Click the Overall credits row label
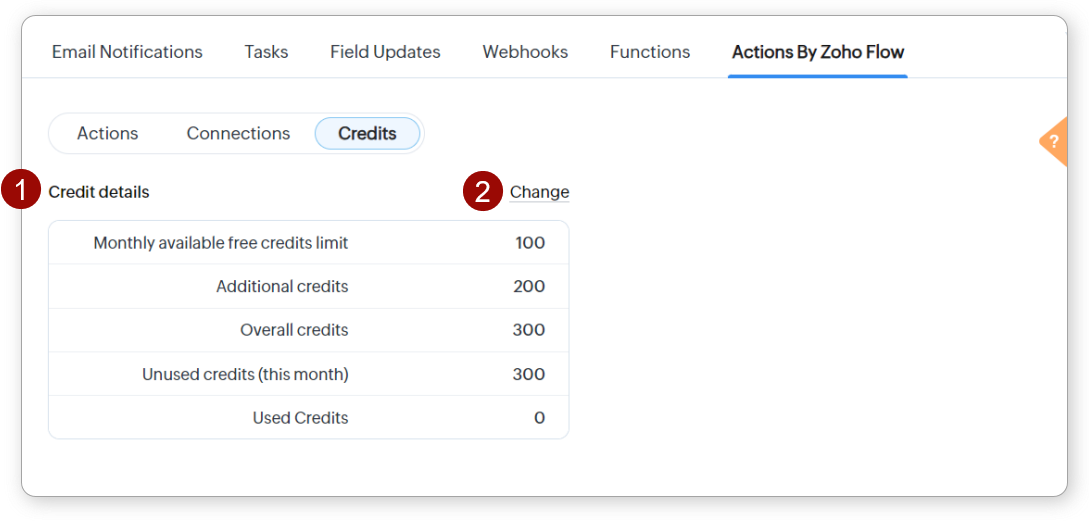 click(x=294, y=330)
